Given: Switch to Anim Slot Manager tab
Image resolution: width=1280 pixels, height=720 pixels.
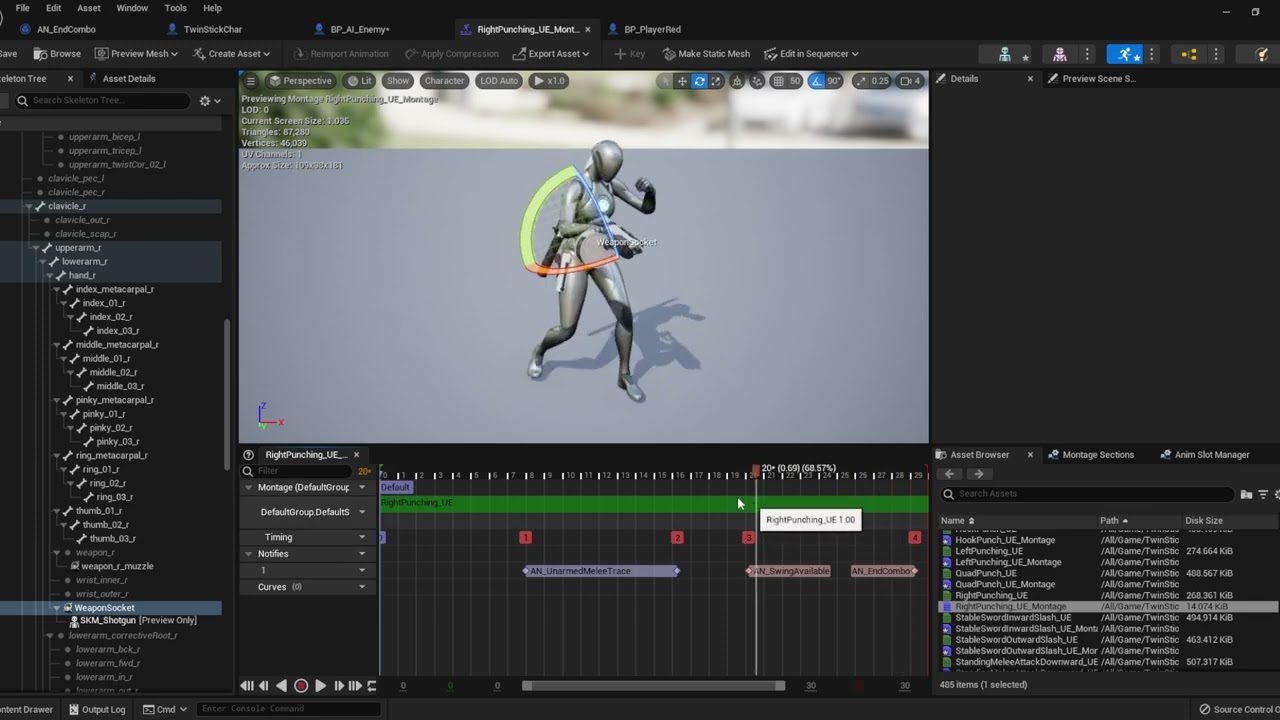Looking at the screenshot, I should click(x=1212, y=455).
